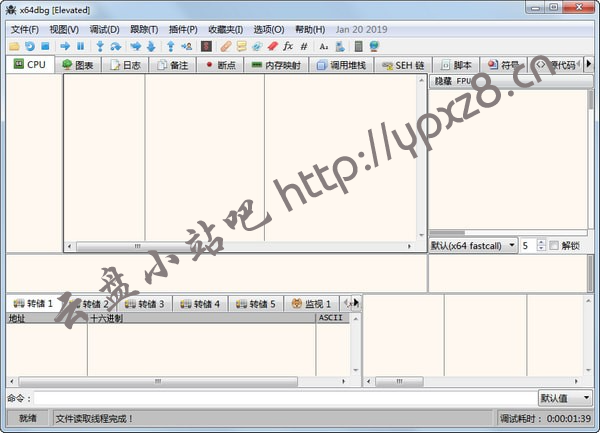
Task: Open the Strings 'A' icon
Action: tap(324, 47)
